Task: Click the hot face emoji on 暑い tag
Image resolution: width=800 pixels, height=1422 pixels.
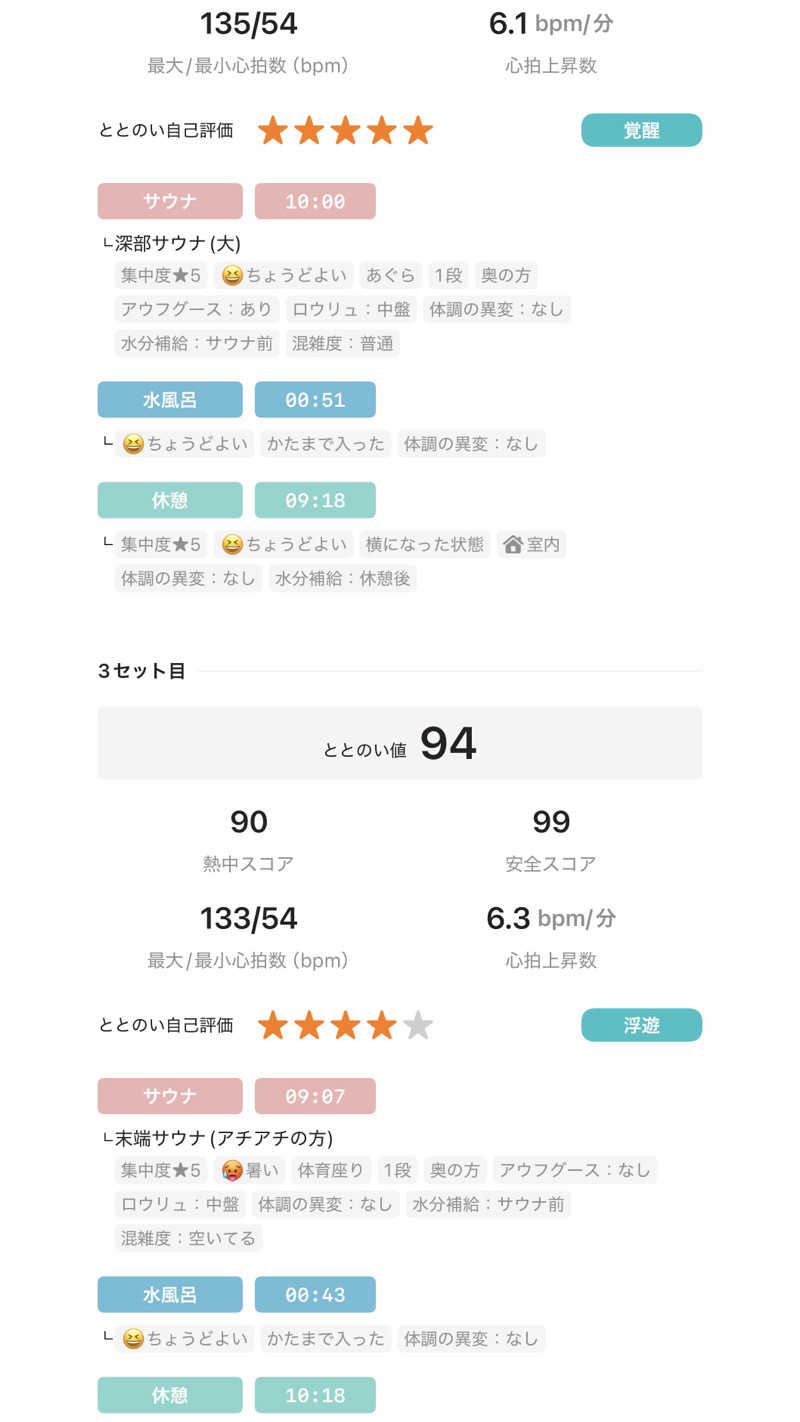Action: [x=233, y=1170]
